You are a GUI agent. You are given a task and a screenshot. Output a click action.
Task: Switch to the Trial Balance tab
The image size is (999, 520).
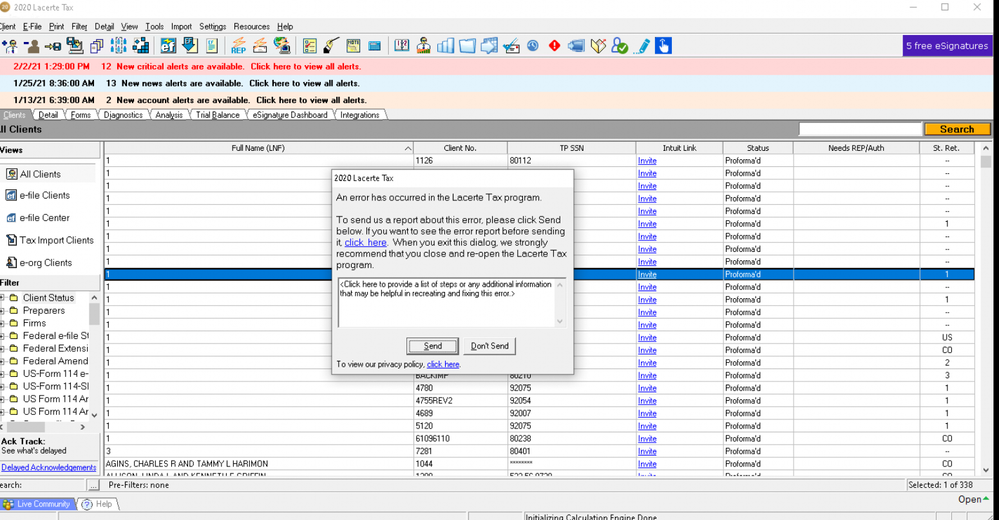click(218, 115)
